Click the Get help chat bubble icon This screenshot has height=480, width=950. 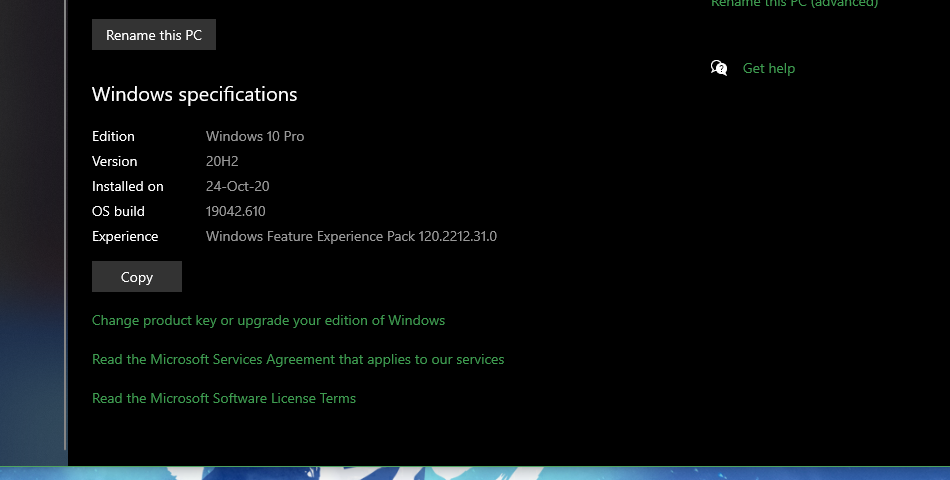click(x=719, y=68)
